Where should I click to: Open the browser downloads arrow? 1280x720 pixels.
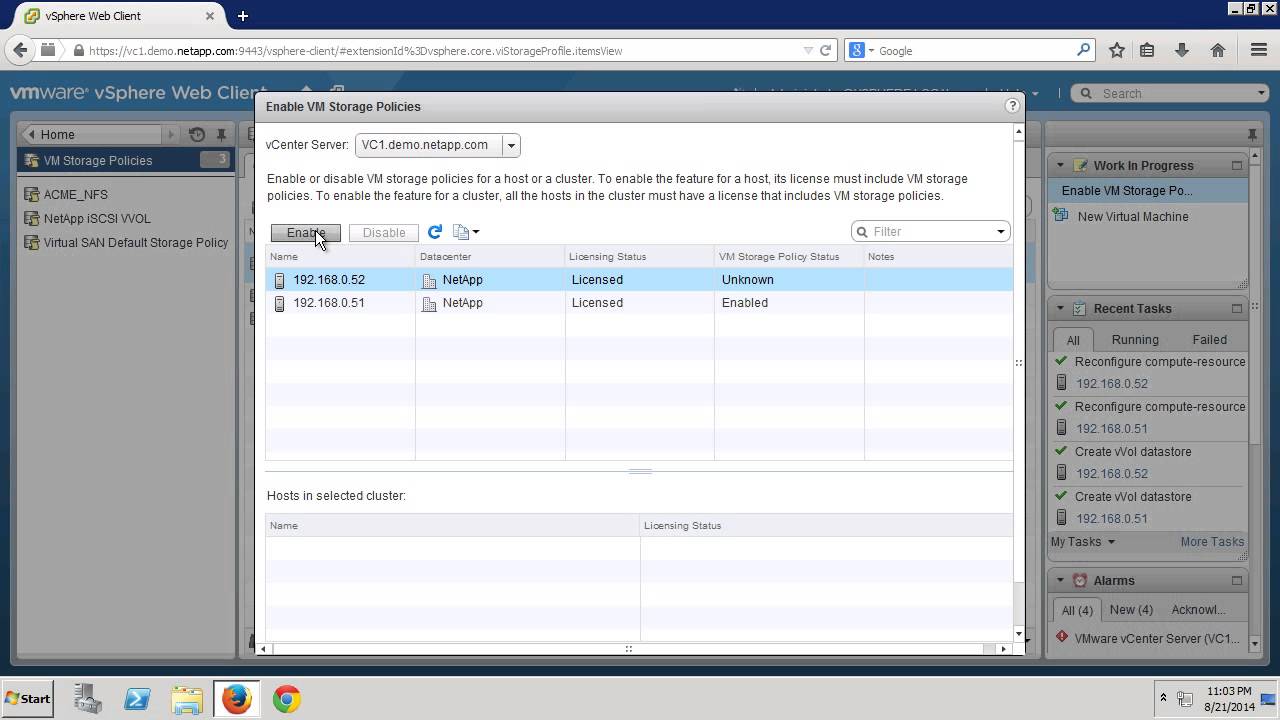point(1182,50)
